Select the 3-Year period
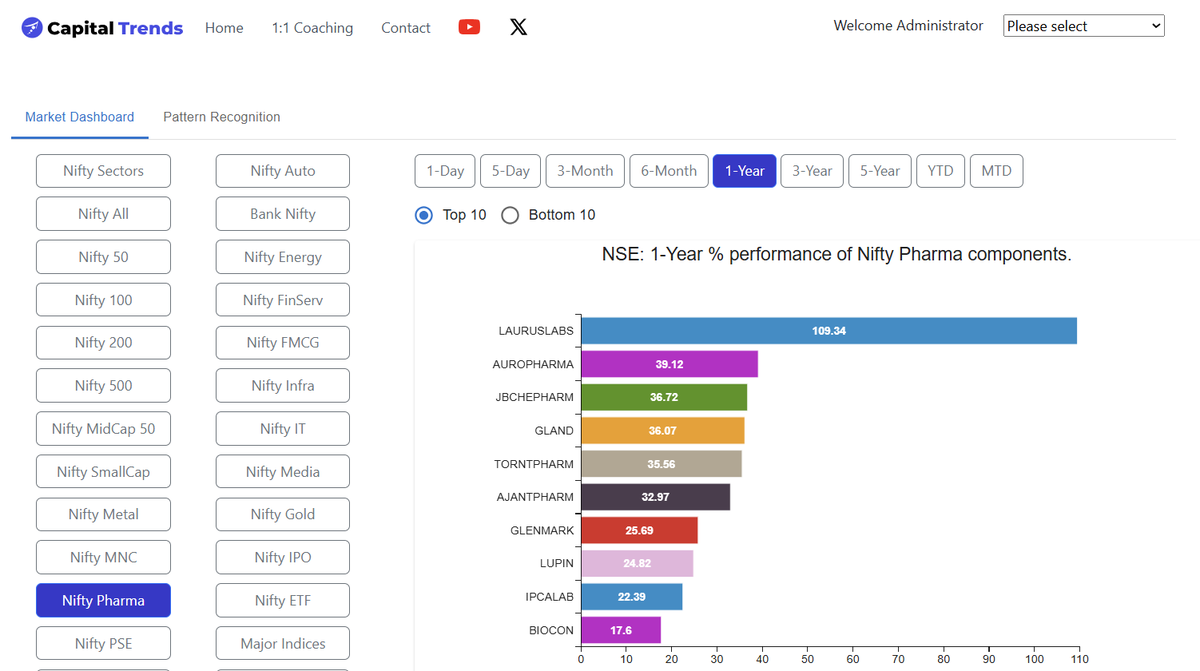 (x=812, y=171)
